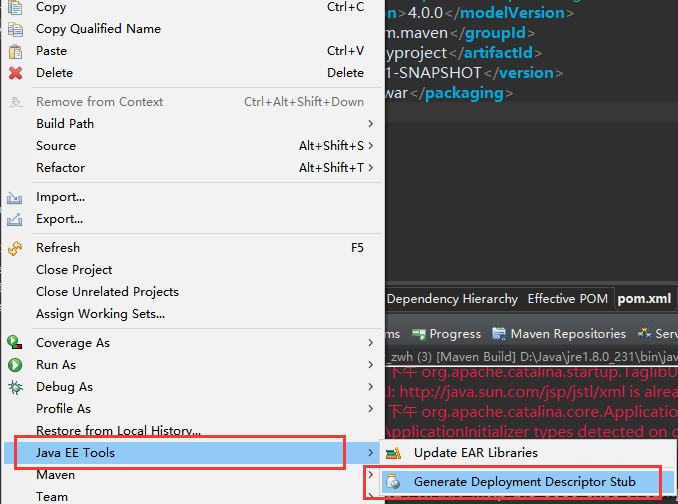Expand the Debug As submenu arrow
The width and height of the screenshot is (678, 504).
point(371,387)
